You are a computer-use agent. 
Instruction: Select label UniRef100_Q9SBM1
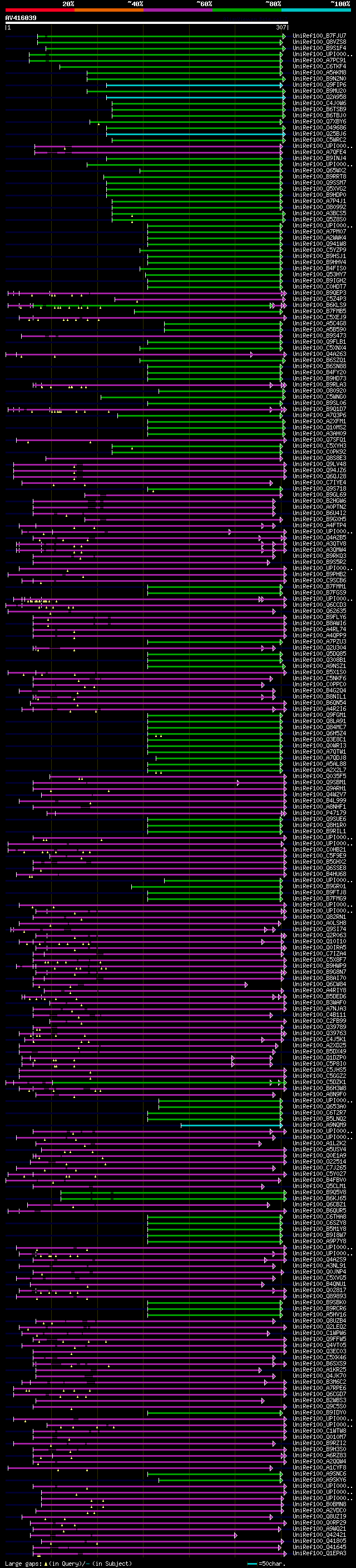[319, 782]
